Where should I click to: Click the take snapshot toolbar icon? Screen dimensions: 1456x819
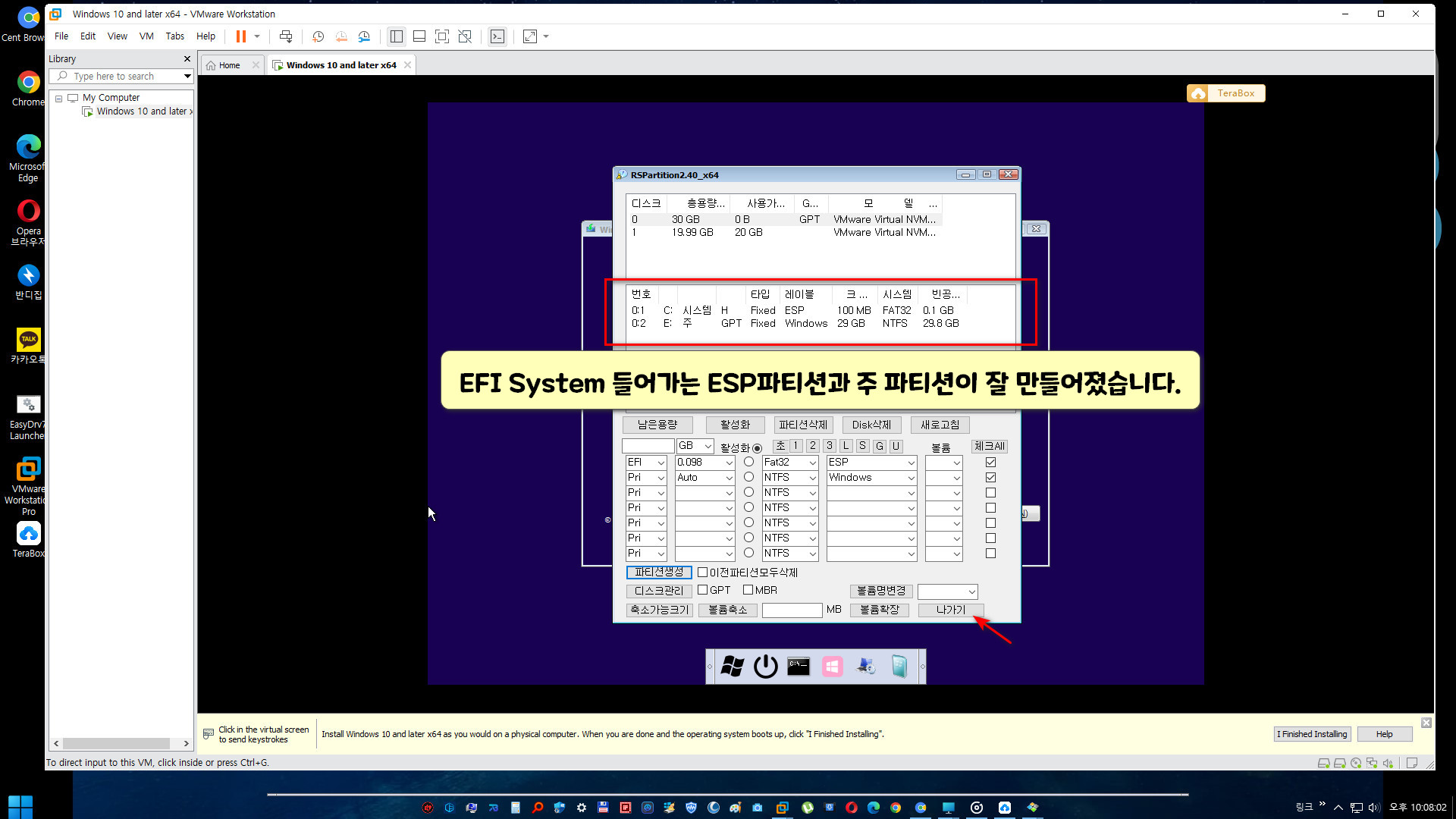[318, 36]
